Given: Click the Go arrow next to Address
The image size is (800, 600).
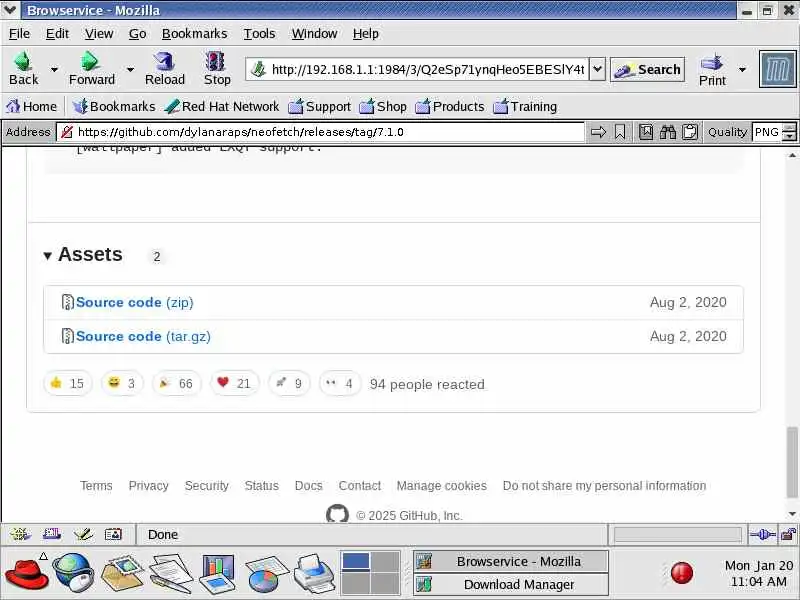Looking at the screenshot, I should click(x=598, y=133).
